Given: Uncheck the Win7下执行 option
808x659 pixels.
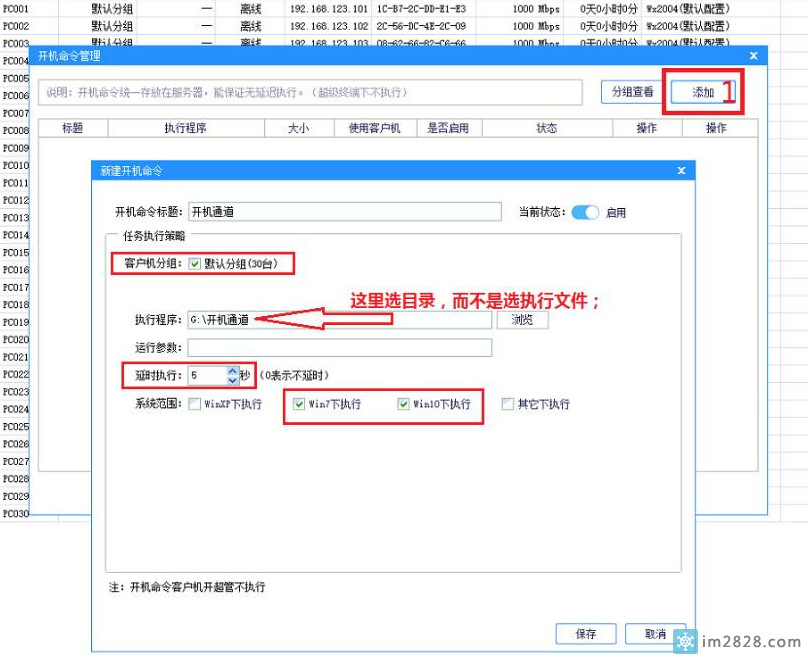Looking at the screenshot, I should coord(301,405).
